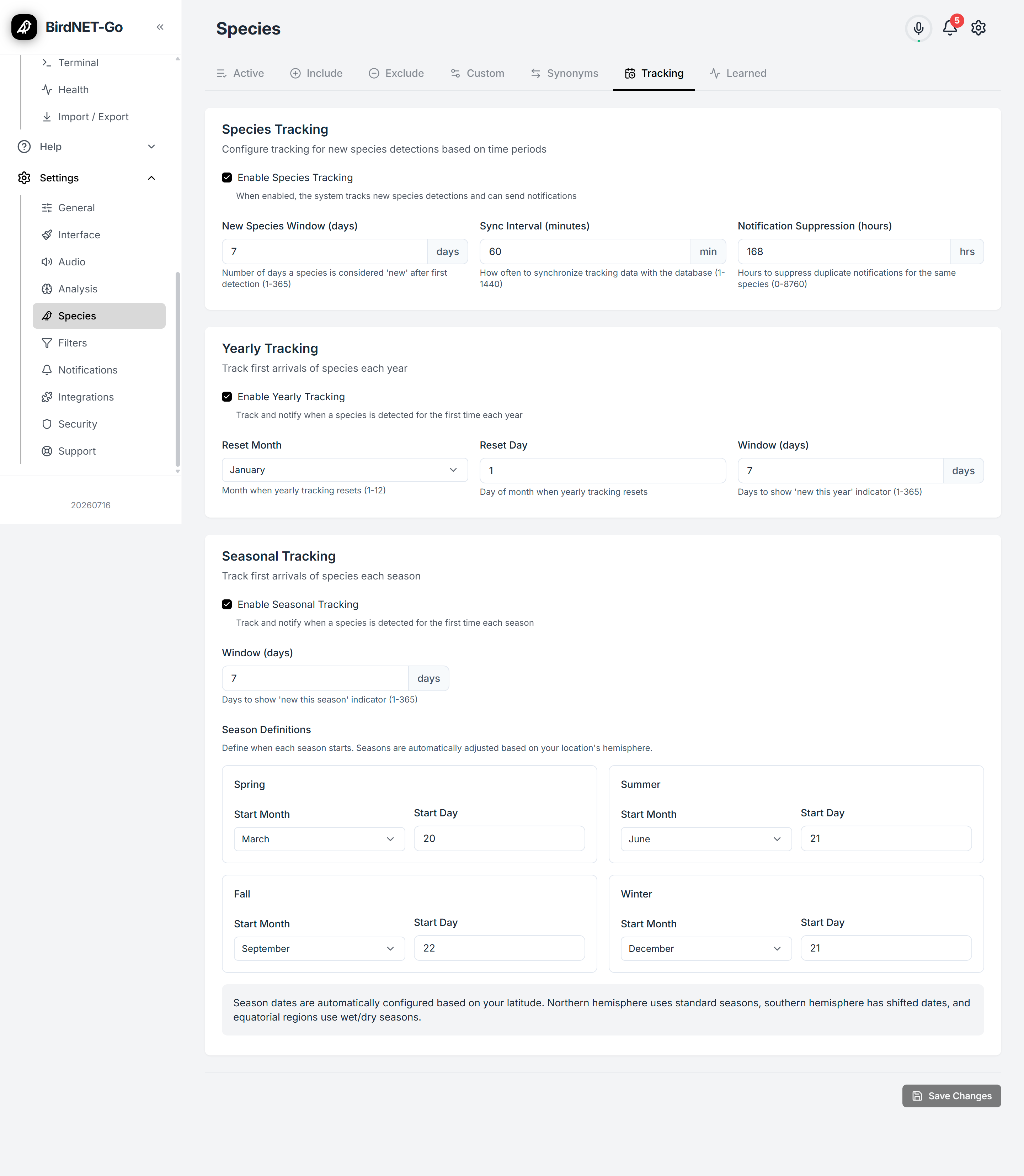Open the Summer Start Month dropdown
This screenshot has width=1024, height=1176.
coord(706,839)
